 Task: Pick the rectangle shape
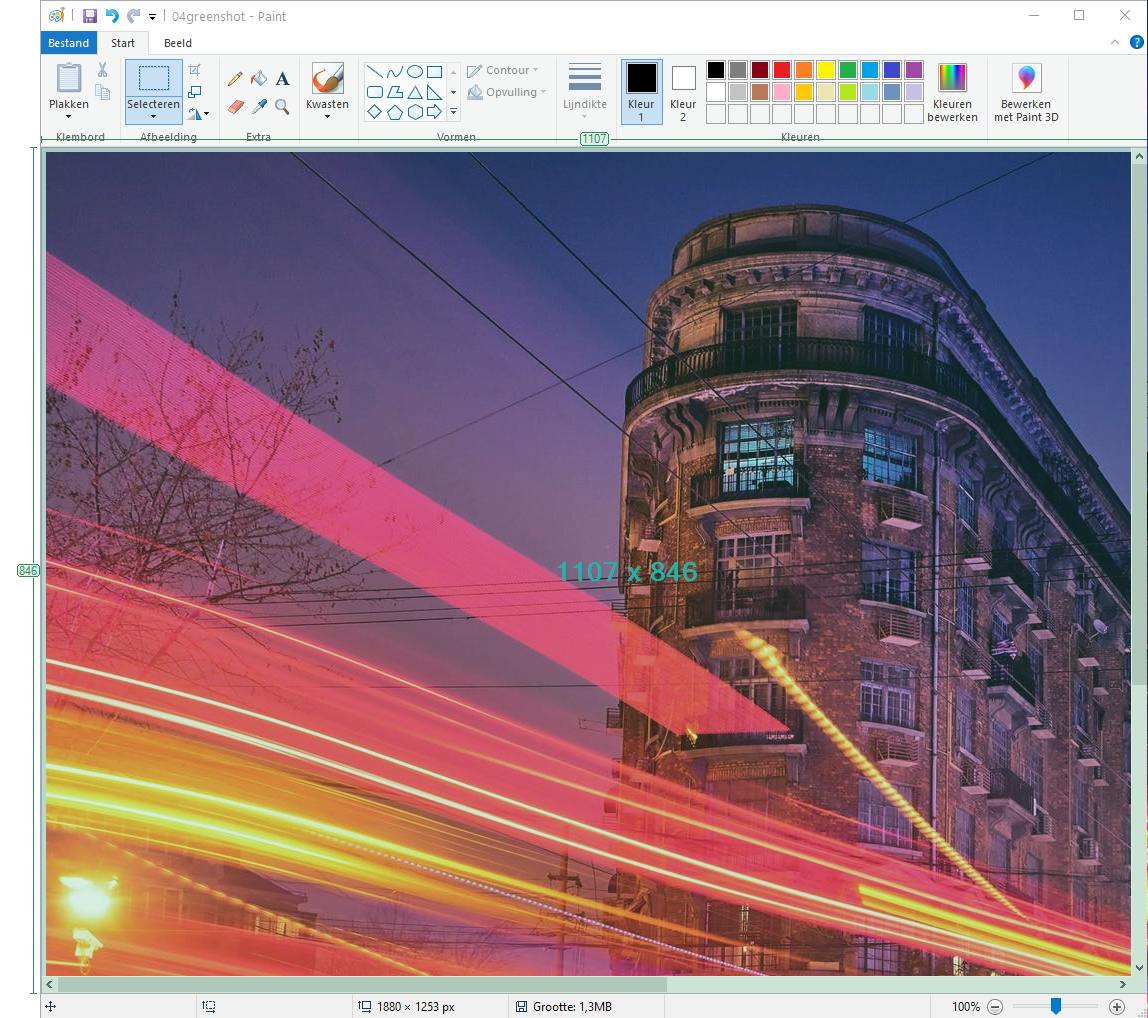pos(434,72)
